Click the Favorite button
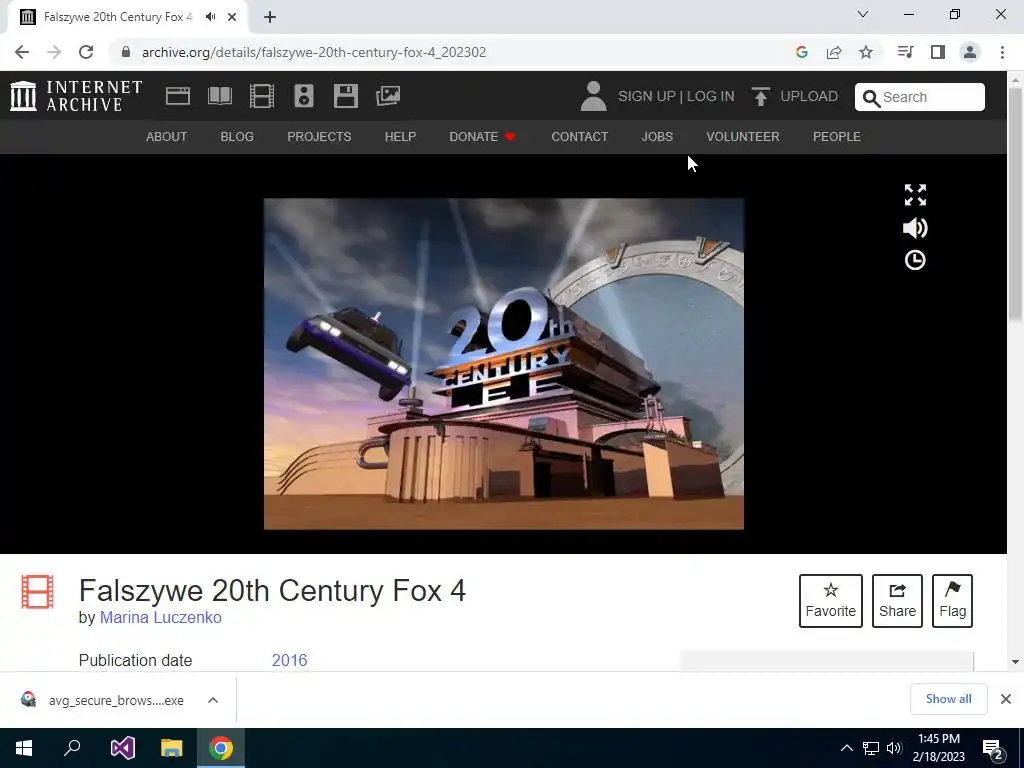Image resolution: width=1024 pixels, height=768 pixels. click(x=831, y=601)
